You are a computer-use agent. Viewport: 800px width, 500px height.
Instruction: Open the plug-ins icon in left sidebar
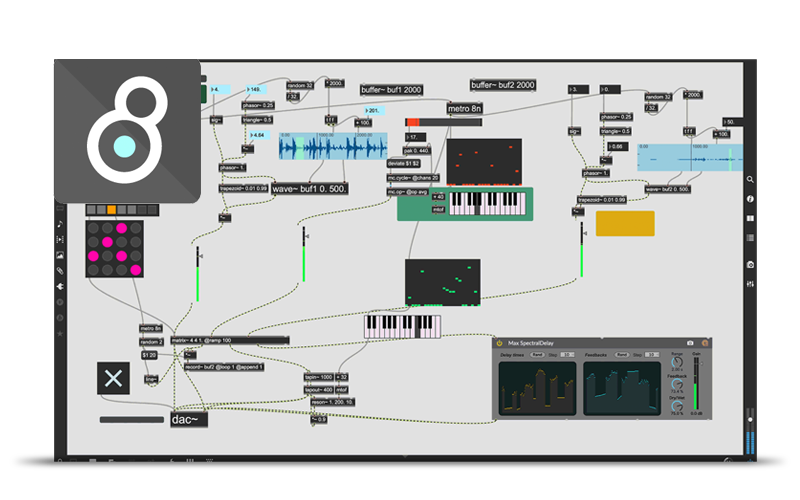60,287
